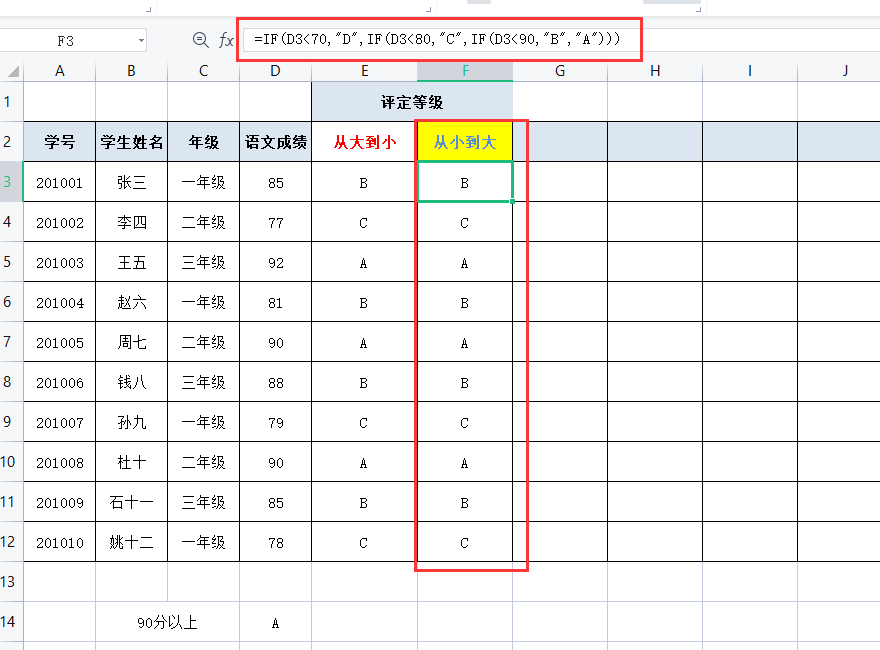Click score cell 88 for 钱八

[275, 382]
